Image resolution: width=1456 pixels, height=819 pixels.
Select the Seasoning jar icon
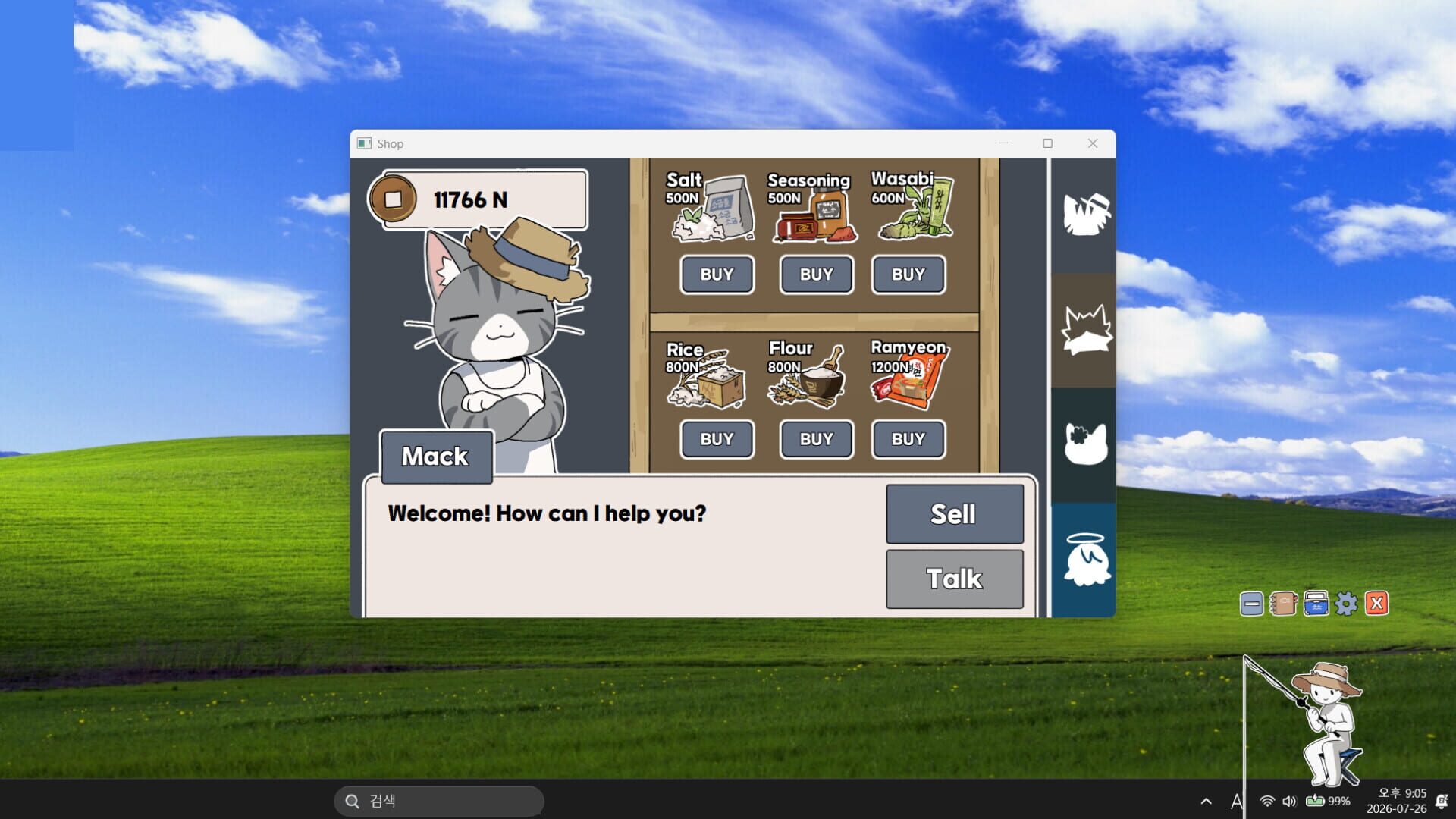(815, 216)
